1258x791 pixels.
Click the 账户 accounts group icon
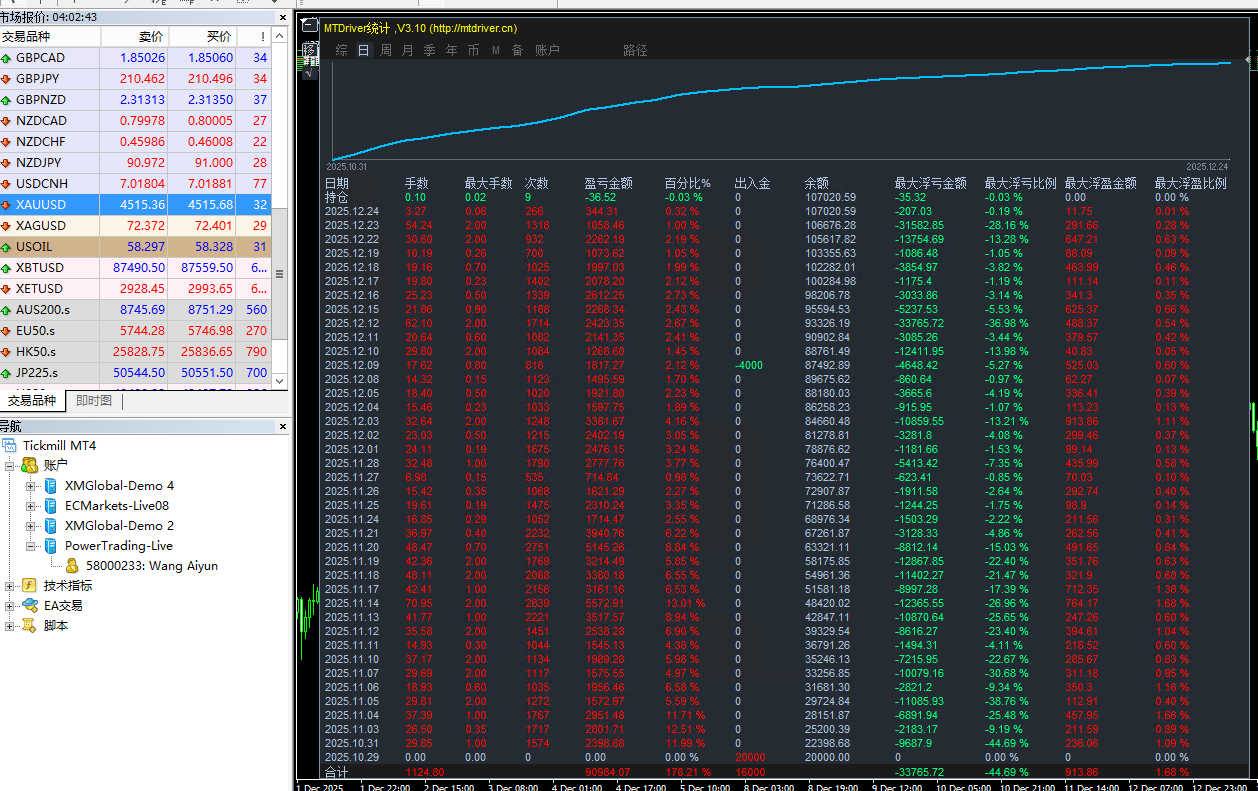[30, 465]
